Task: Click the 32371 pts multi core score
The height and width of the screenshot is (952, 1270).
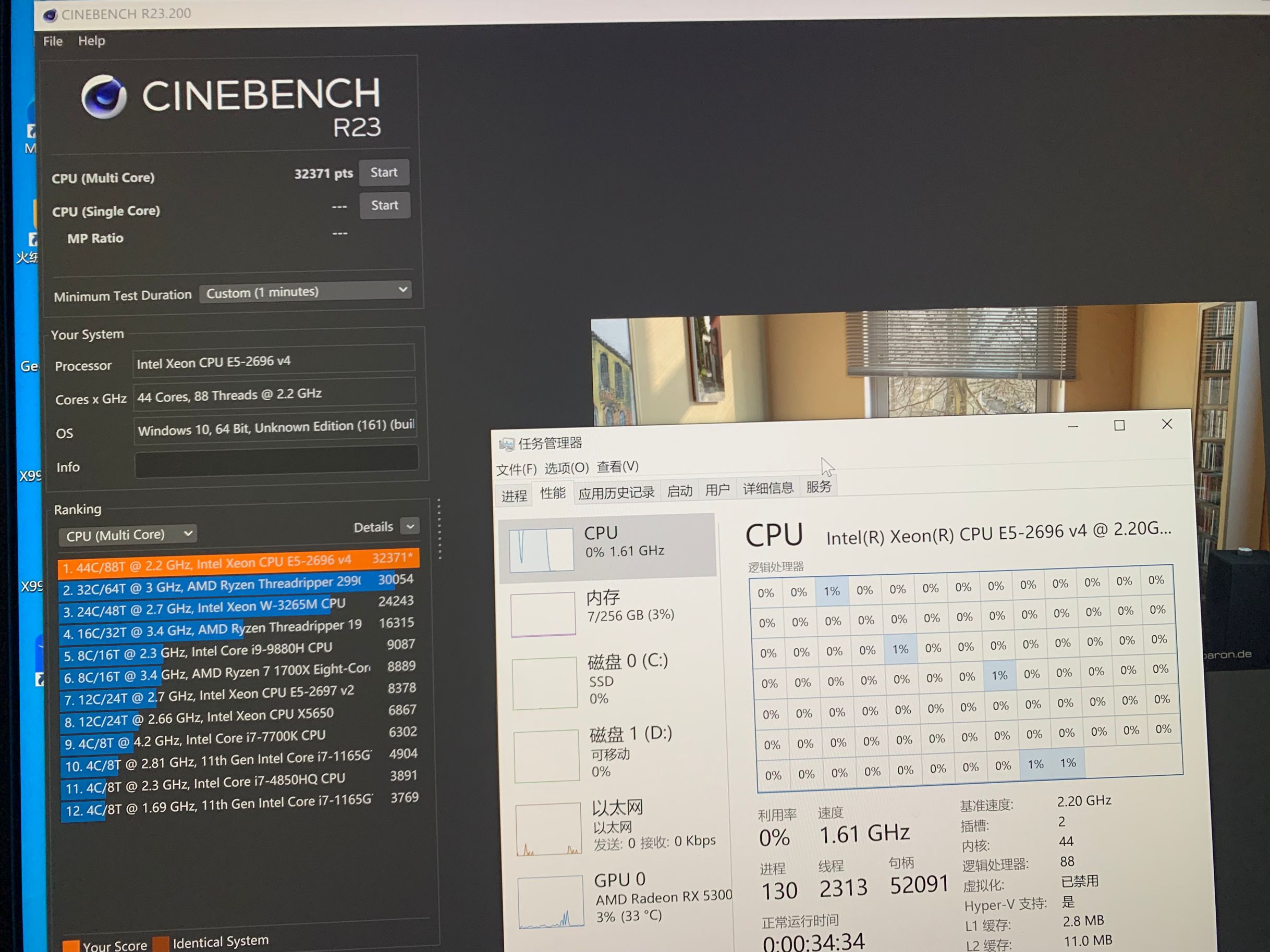Action: (323, 174)
